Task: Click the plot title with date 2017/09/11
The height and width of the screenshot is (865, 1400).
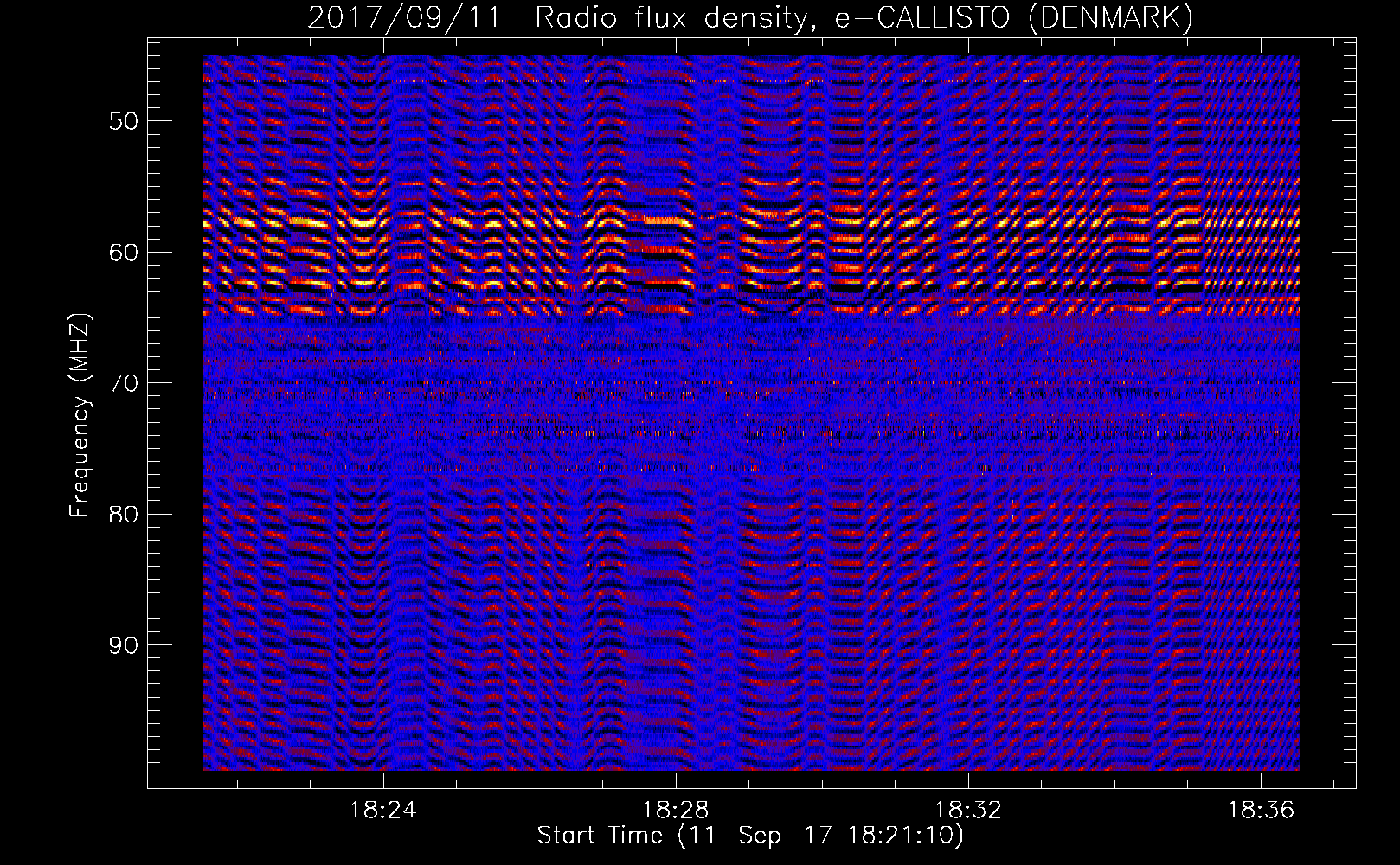Action: point(750,18)
